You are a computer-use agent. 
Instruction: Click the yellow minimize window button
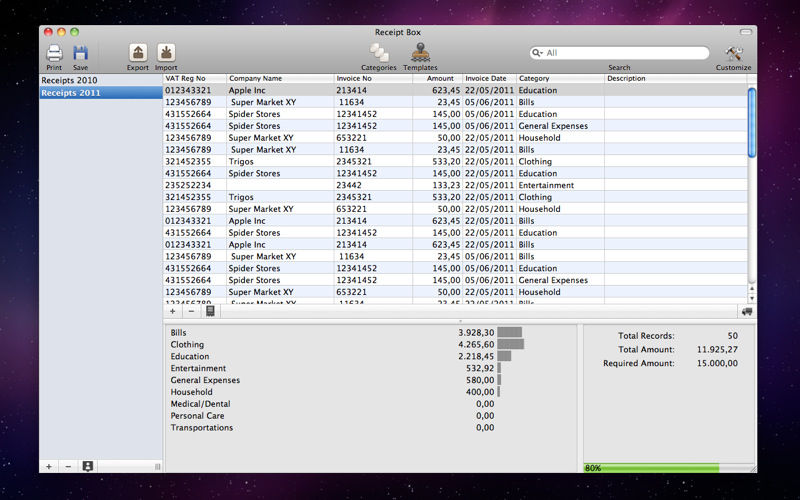click(61, 32)
